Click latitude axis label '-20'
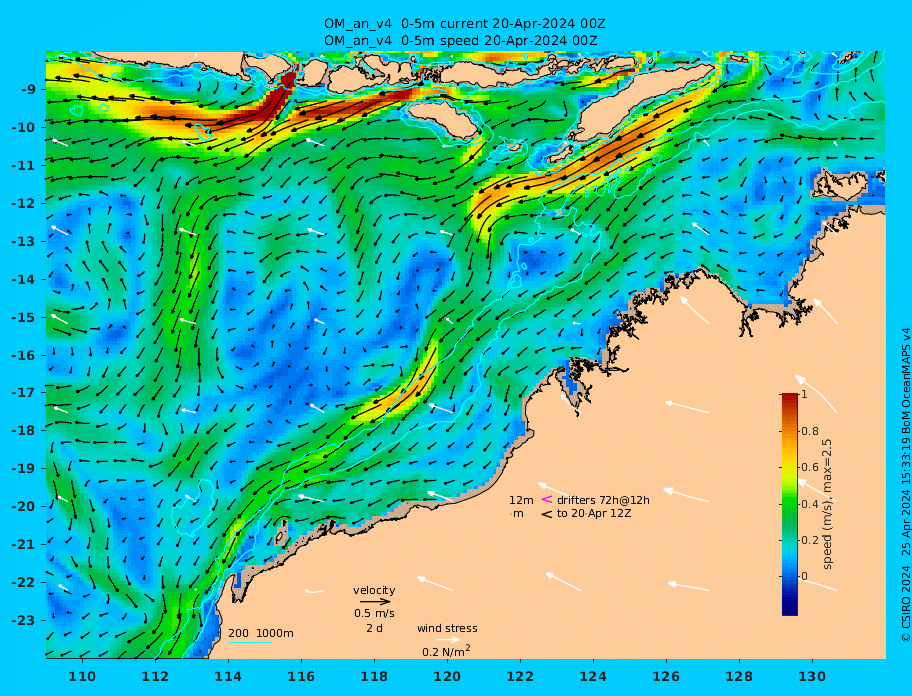 click(x=24, y=506)
